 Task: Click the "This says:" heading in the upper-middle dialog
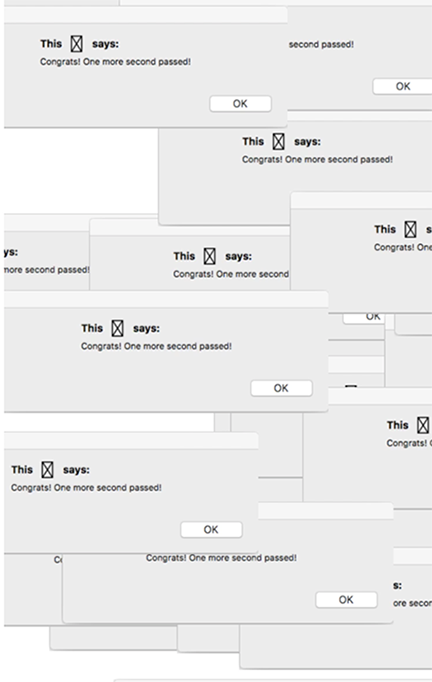(281, 141)
